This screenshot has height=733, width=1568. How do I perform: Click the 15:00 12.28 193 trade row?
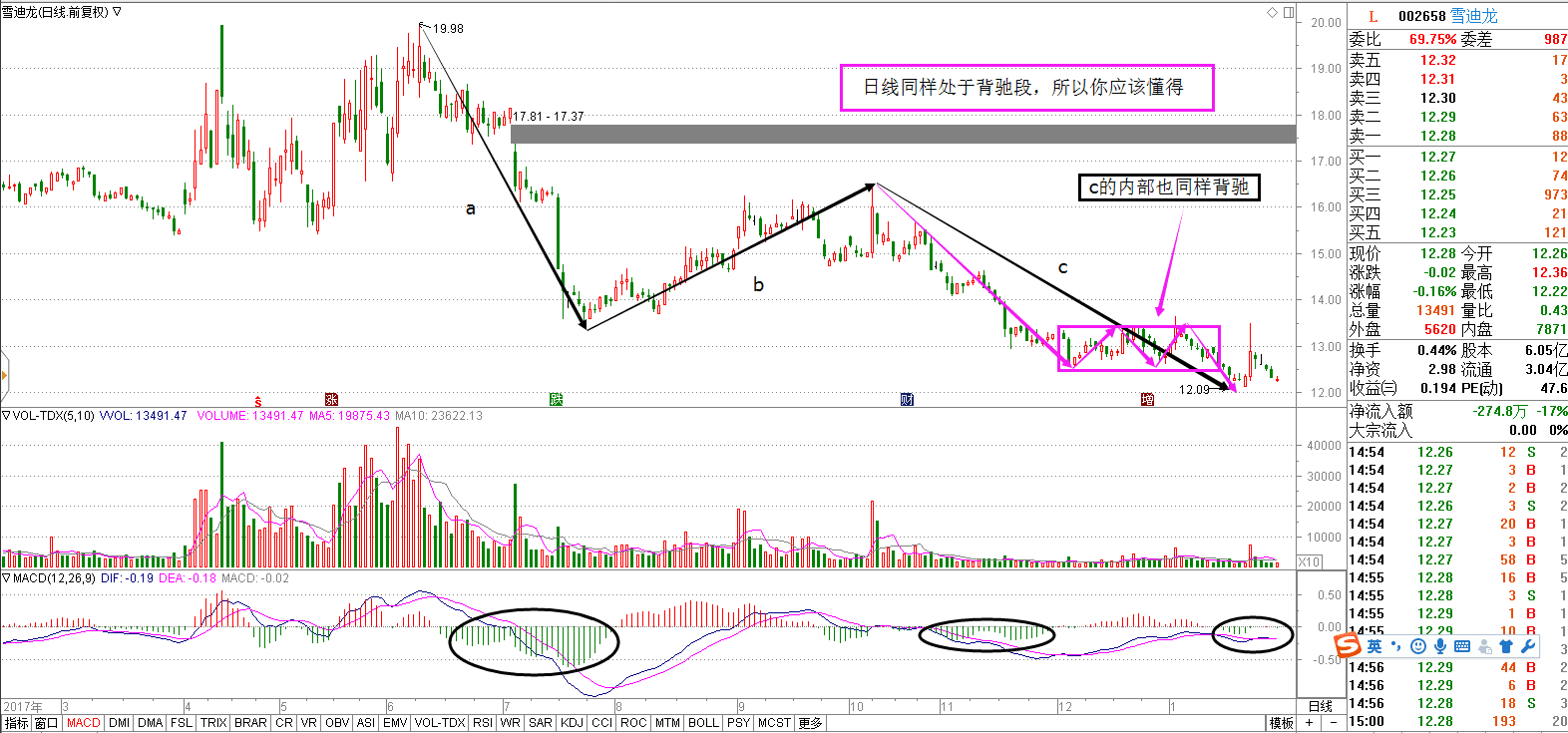coord(1457,721)
